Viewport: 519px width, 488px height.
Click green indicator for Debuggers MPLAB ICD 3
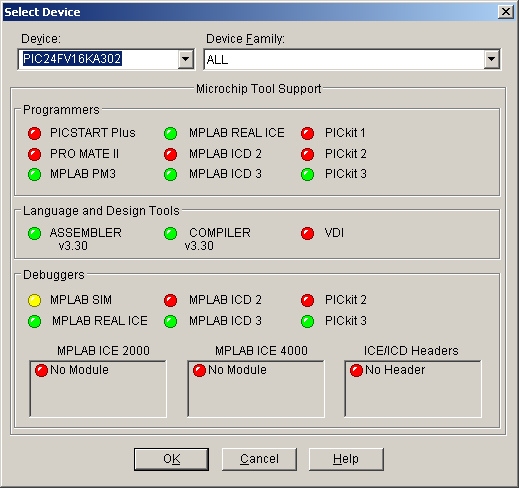pyautogui.click(x=171, y=322)
